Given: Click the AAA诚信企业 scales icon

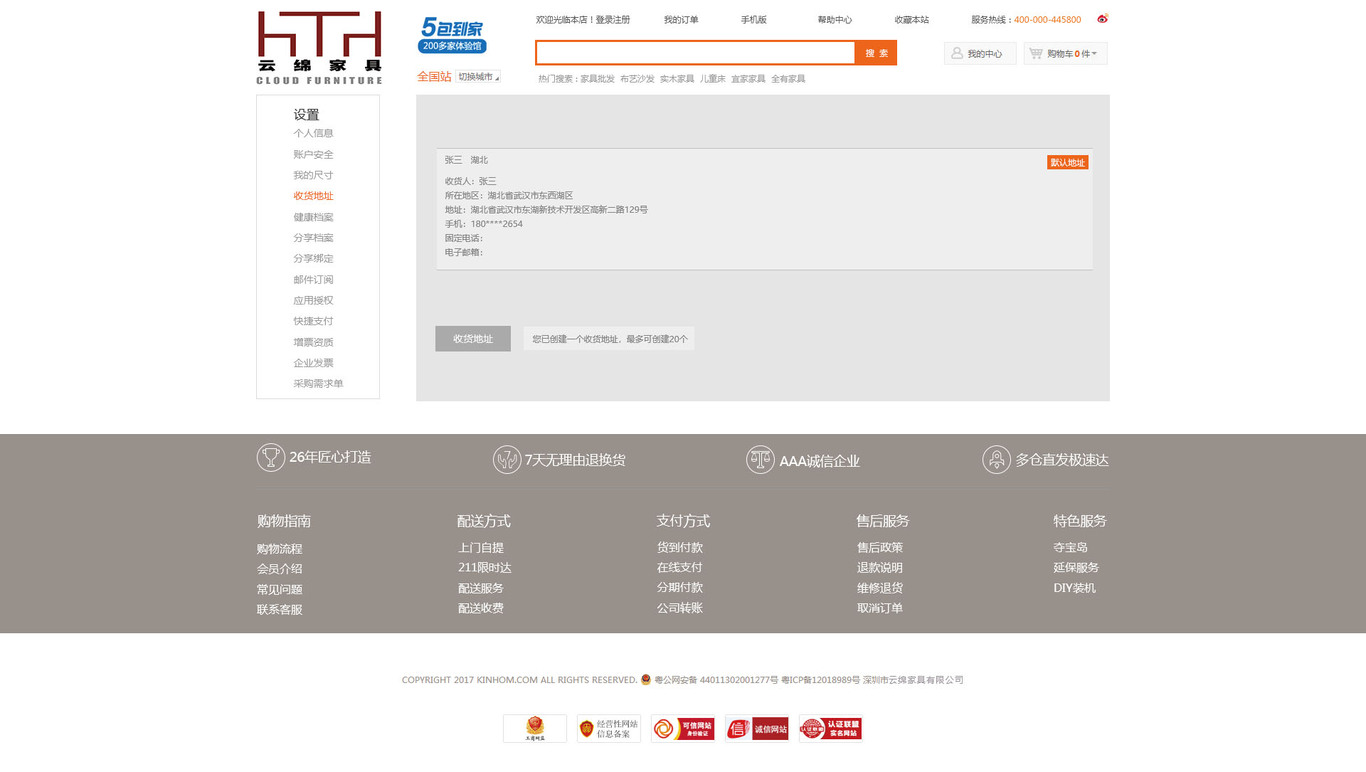Looking at the screenshot, I should (x=760, y=460).
